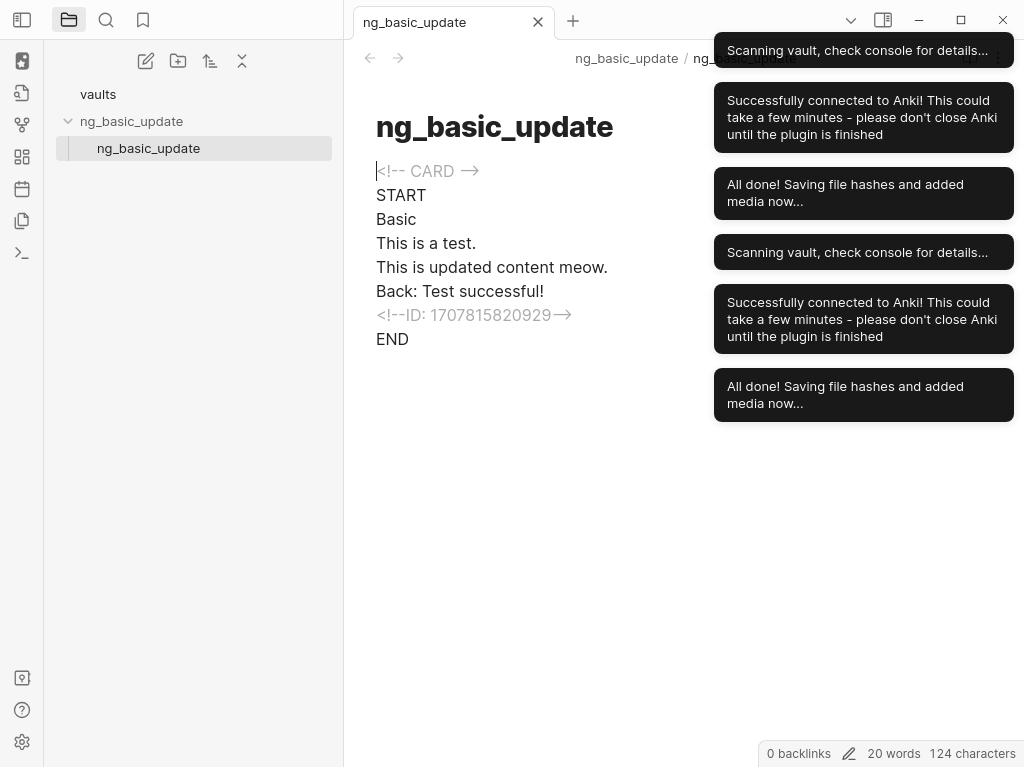Toggle the left sidebar
This screenshot has width=1024, height=767.
22,20
